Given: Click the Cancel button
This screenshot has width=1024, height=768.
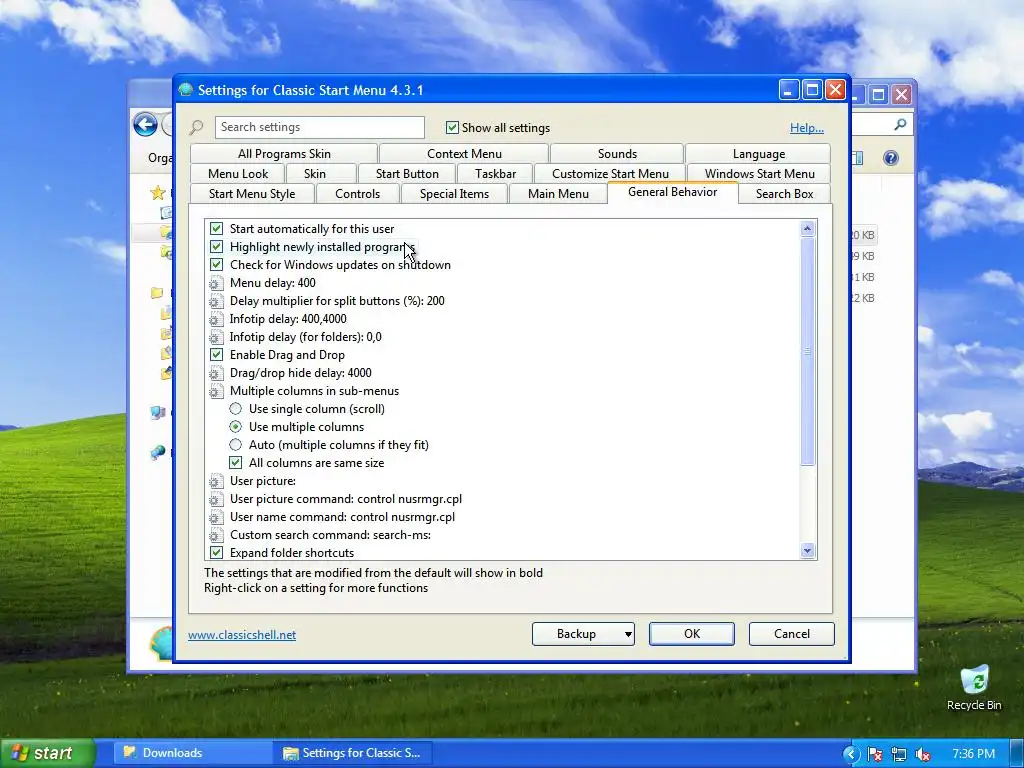Looking at the screenshot, I should pos(792,633).
